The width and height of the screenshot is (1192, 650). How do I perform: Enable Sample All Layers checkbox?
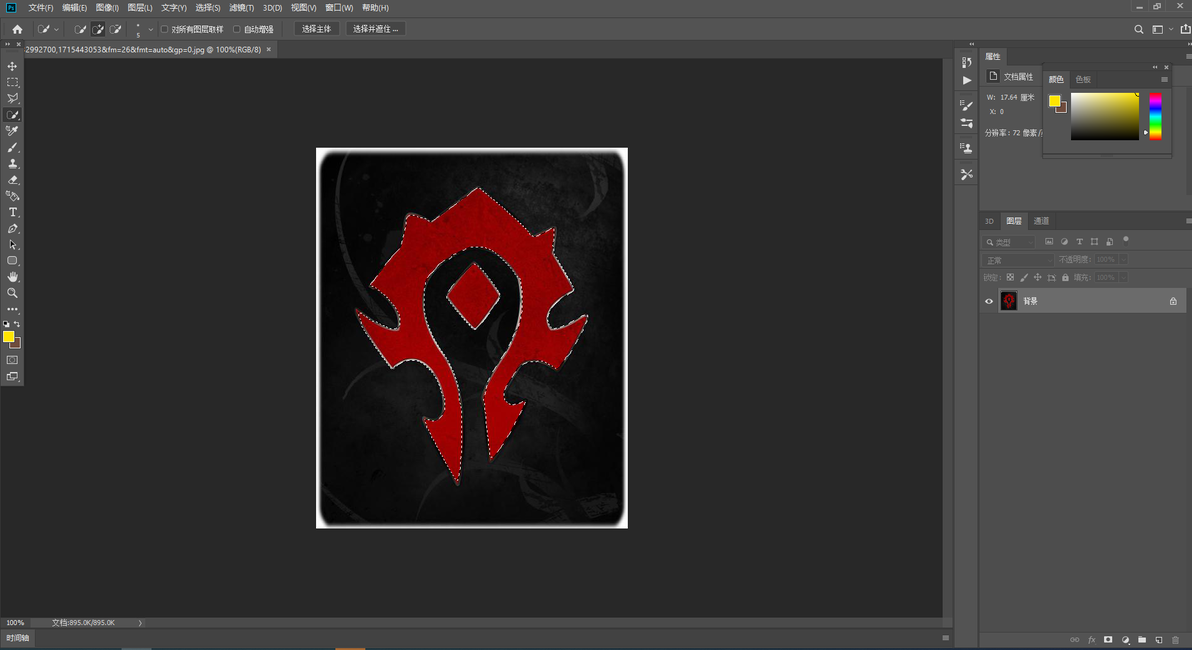164,29
